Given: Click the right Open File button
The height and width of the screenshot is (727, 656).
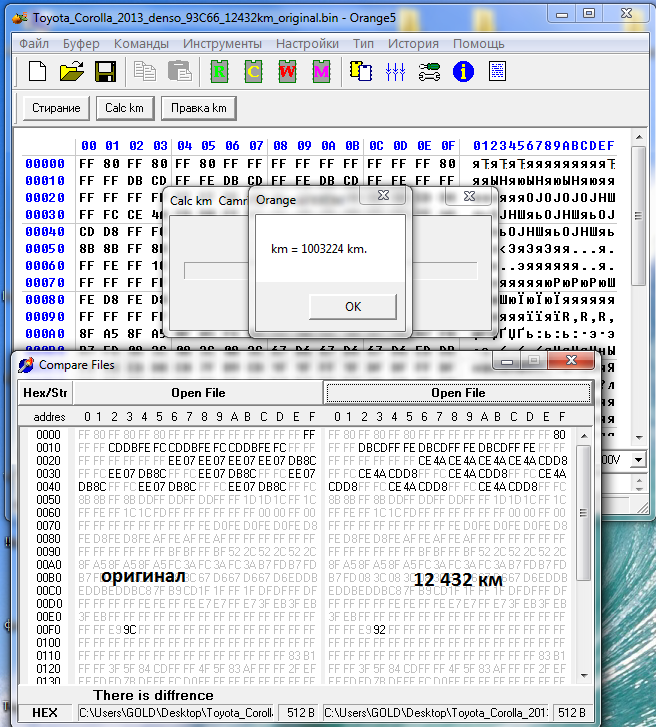Looking at the screenshot, I should 458,393.
